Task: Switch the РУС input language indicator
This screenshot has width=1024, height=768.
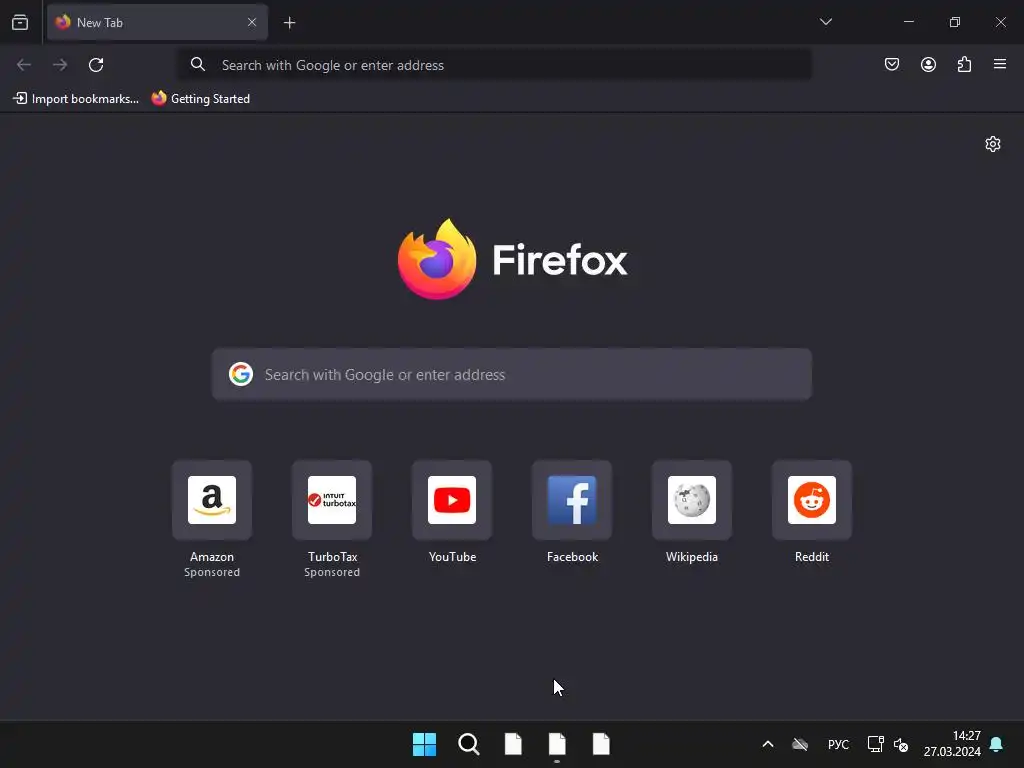Action: click(x=839, y=744)
